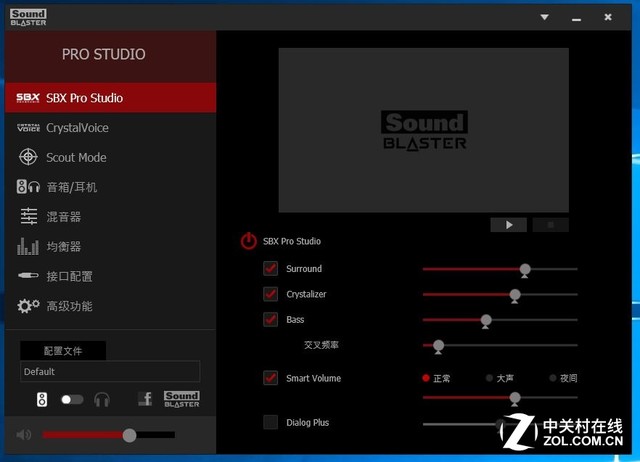Click the CrystalVoice logo icon
Viewport: 640px width, 462px height.
point(28,128)
